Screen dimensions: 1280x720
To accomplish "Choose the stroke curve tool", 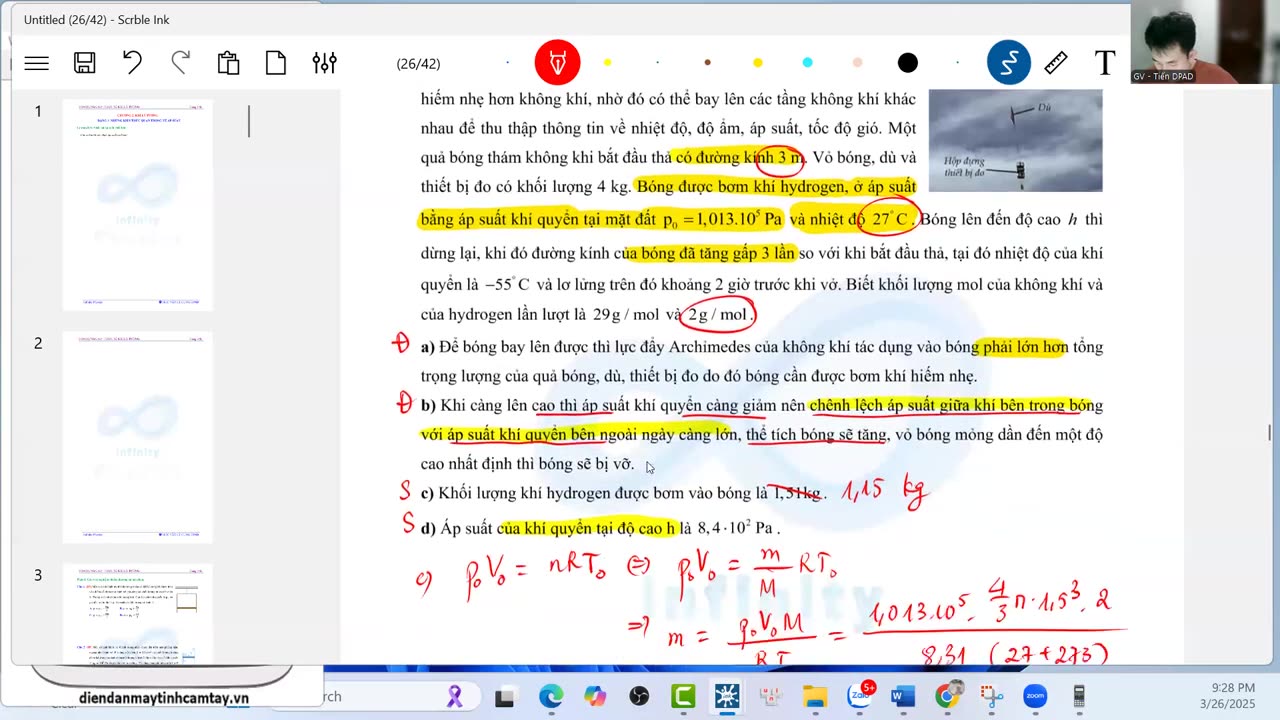I will (1008, 63).
